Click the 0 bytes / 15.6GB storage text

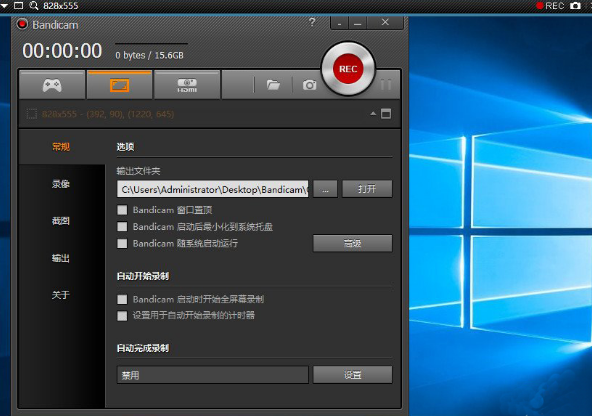pyautogui.click(x=150, y=55)
